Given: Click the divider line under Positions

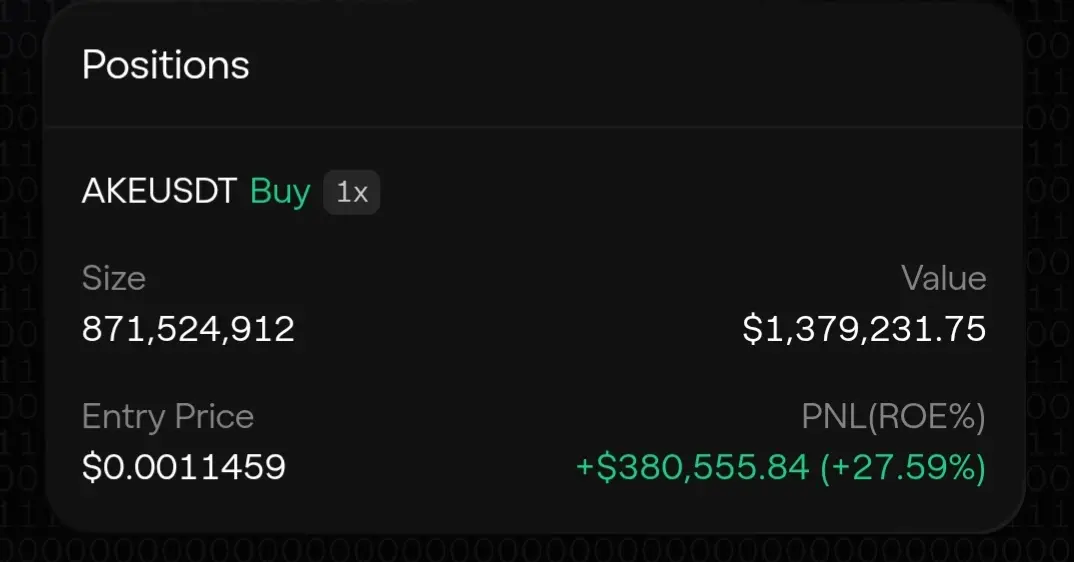Looking at the screenshot, I should (534, 127).
